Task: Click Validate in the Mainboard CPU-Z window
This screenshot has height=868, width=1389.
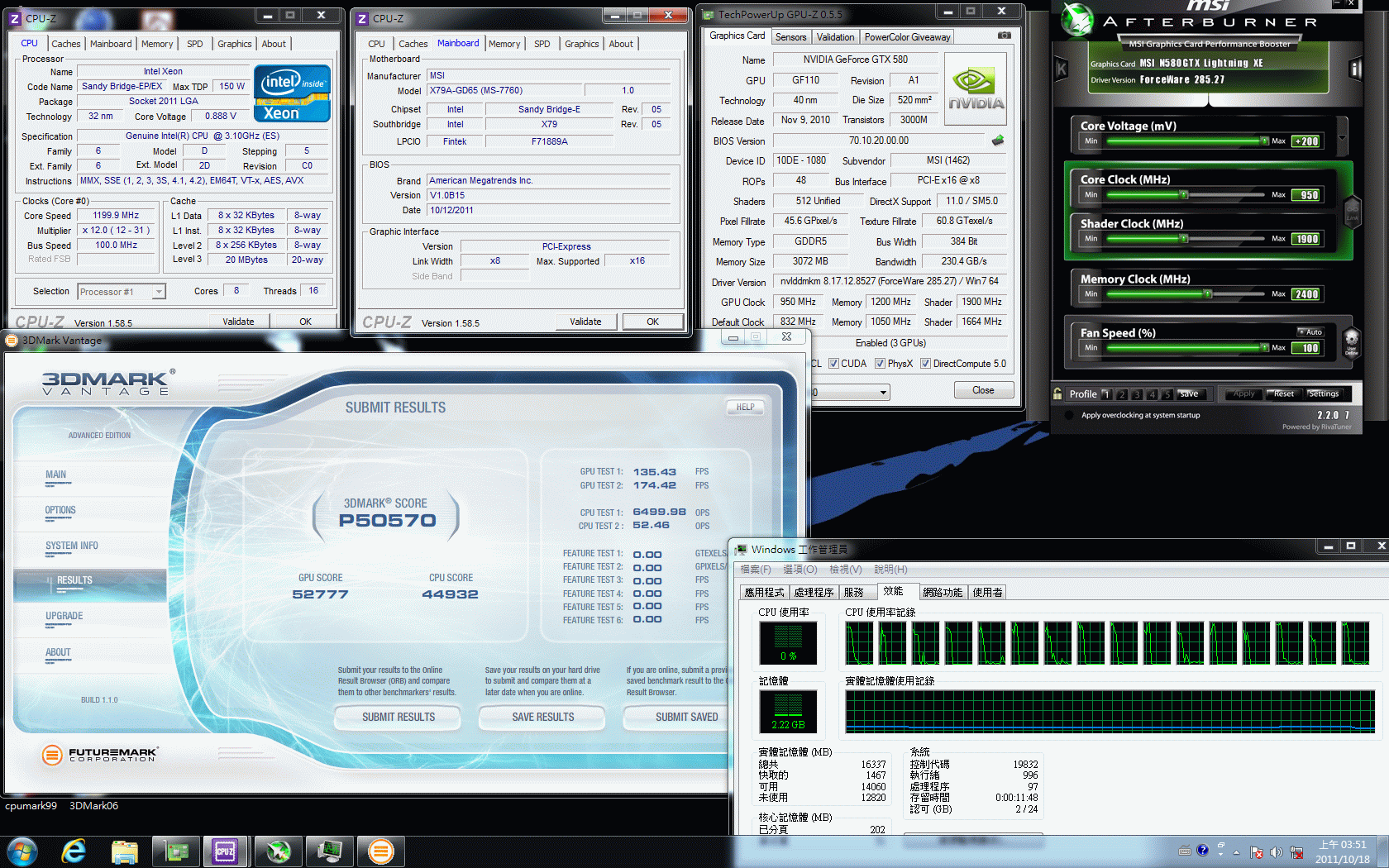Action: click(585, 322)
